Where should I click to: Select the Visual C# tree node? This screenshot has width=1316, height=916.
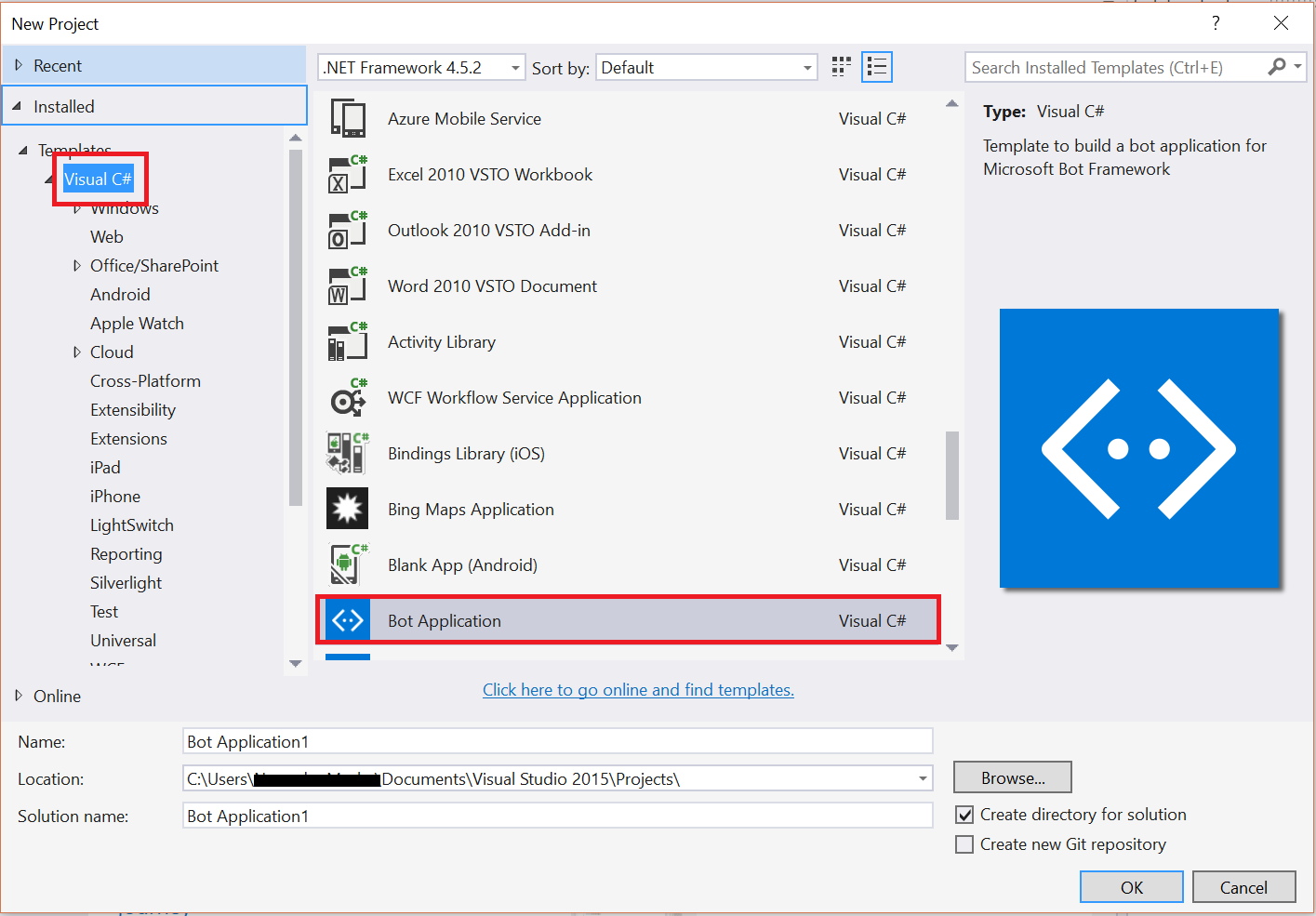point(98,179)
